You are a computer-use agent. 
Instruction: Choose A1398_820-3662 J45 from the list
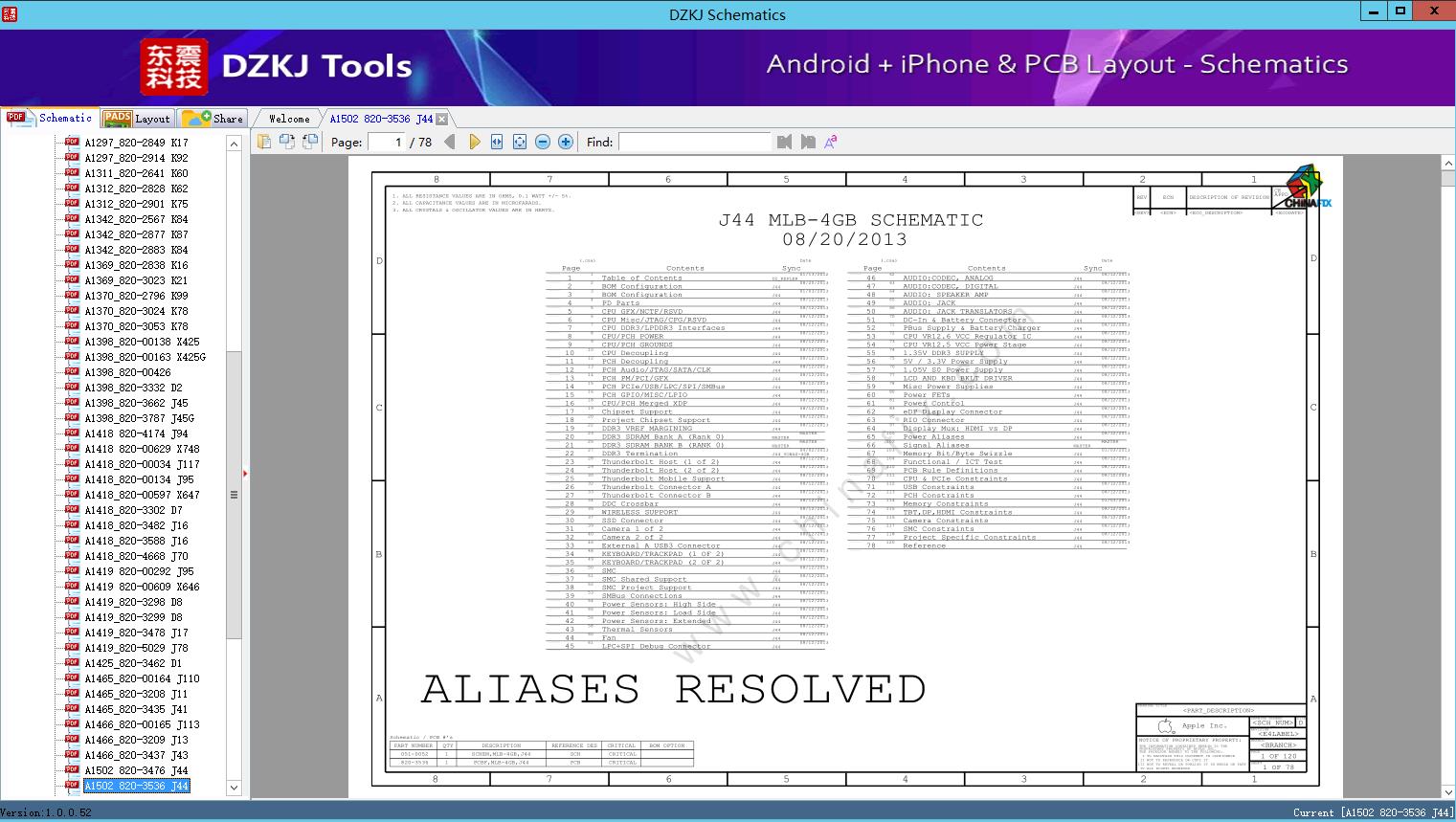pyautogui.click(x=136, y=403)
